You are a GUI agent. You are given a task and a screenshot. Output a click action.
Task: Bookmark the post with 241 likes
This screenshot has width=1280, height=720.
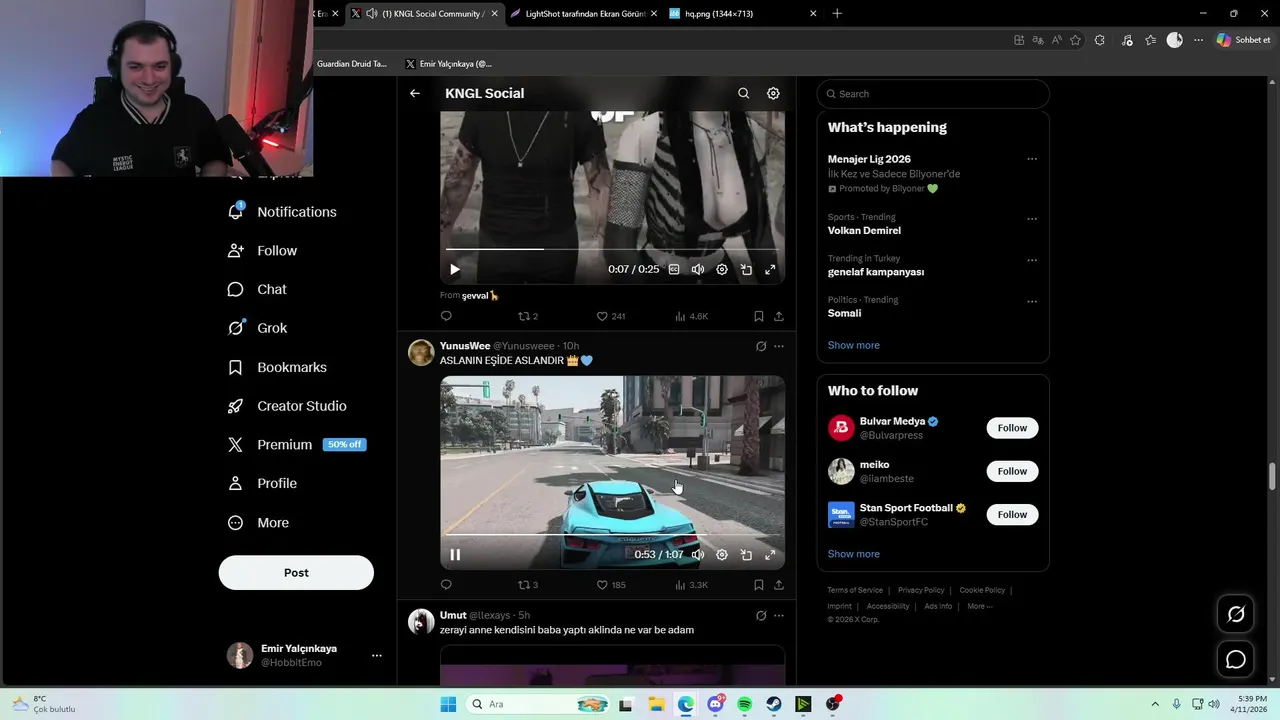(759, 316)
